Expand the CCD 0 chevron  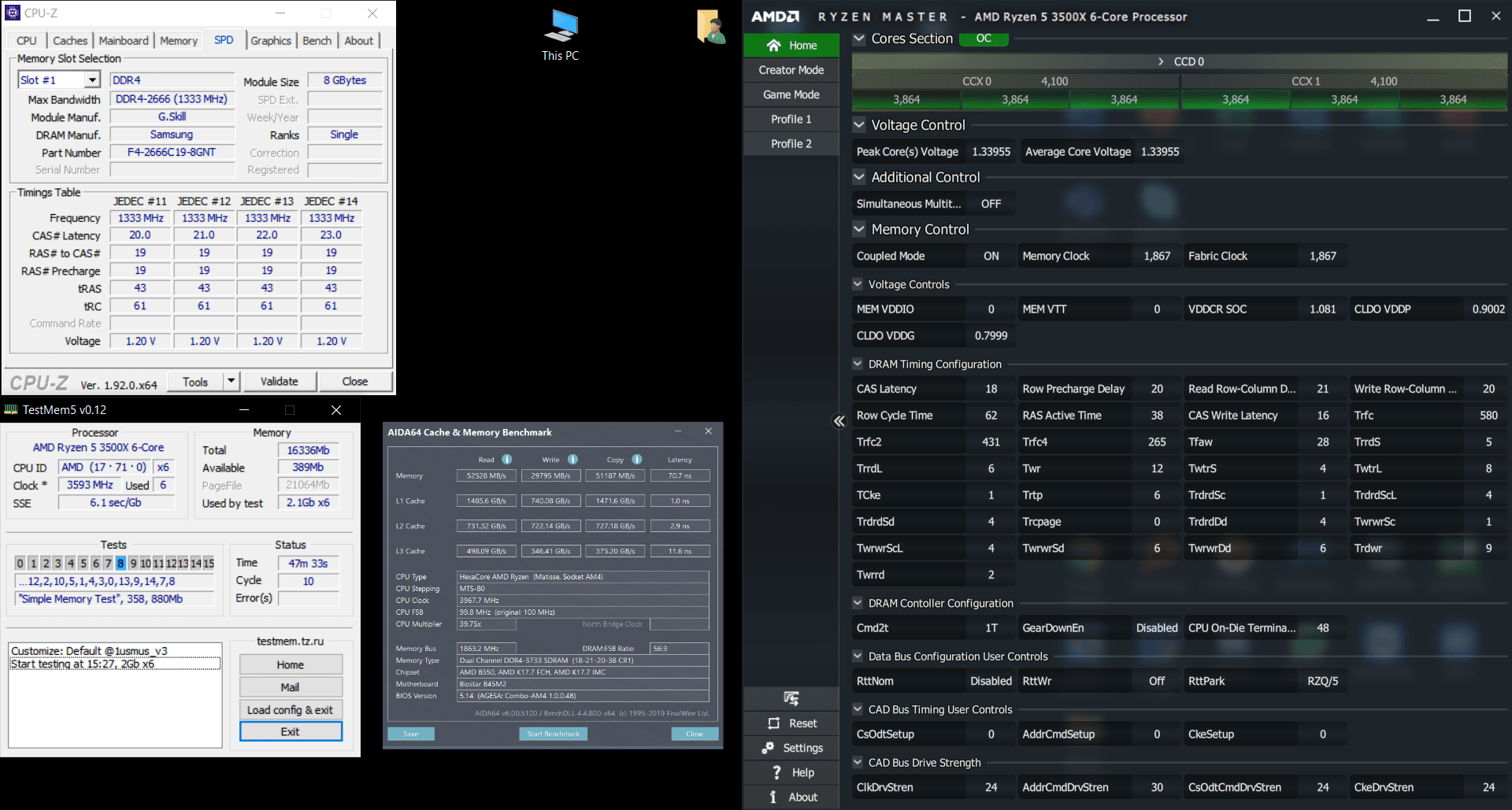1160,61
